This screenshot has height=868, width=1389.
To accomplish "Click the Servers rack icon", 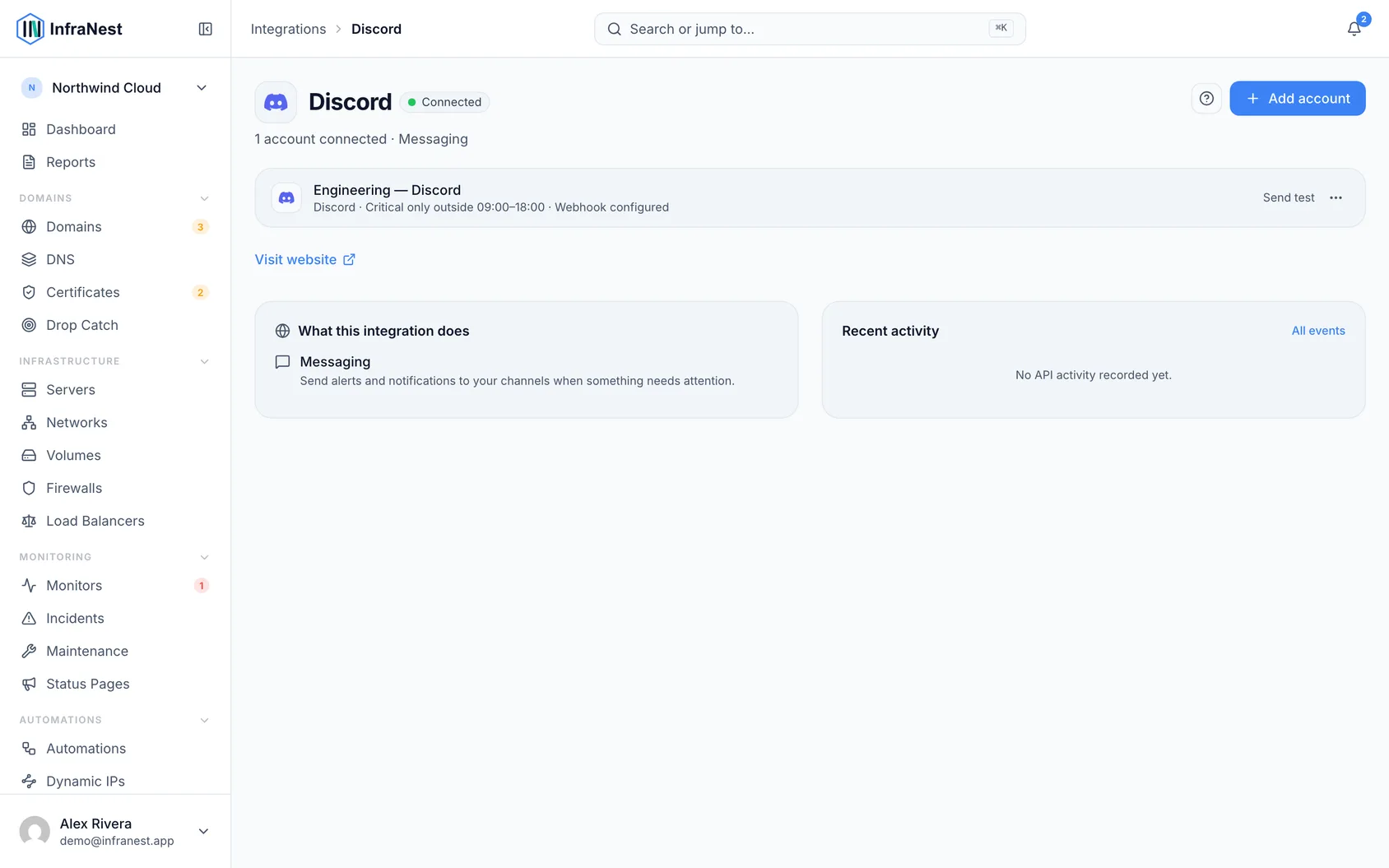I will [x=29, y=389].
